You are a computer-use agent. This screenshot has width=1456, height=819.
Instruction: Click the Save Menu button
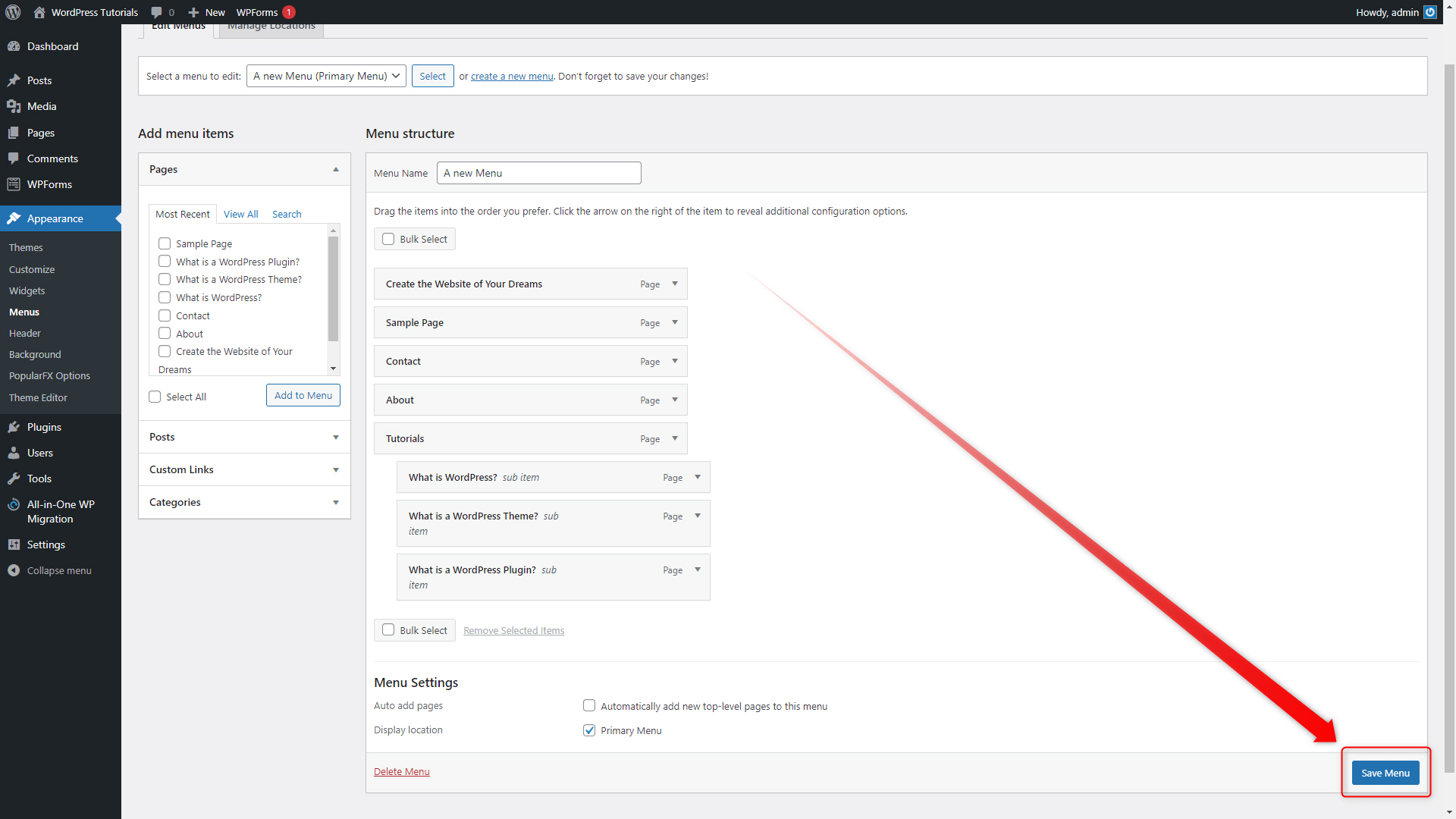pos(1385,773)
